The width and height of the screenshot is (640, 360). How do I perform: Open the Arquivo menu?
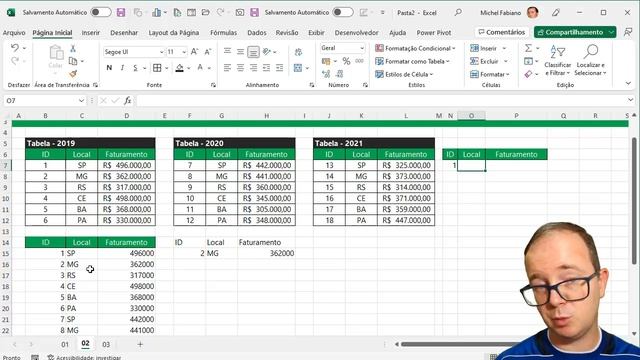[x=14, y=33]
